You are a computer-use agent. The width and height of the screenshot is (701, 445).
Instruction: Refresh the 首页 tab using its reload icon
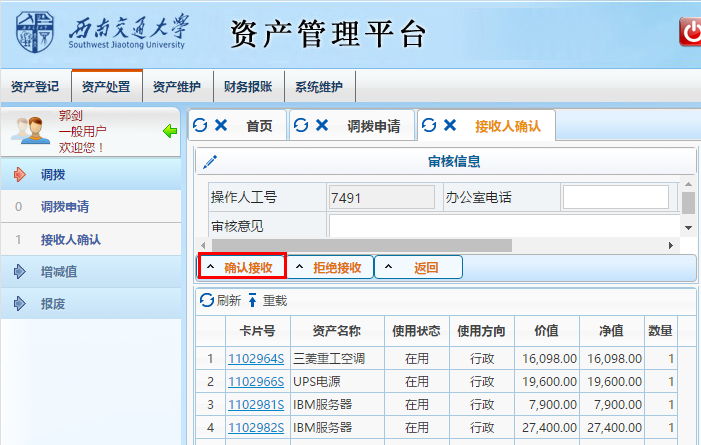tap(200, 125)
